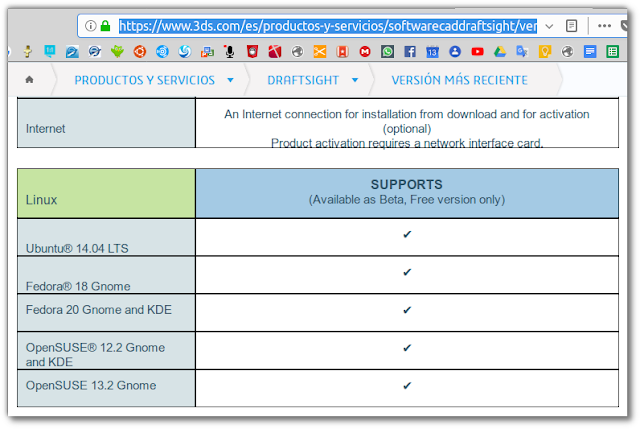
Task: Open the networked computers bookmark
Action: coord(207,52)
